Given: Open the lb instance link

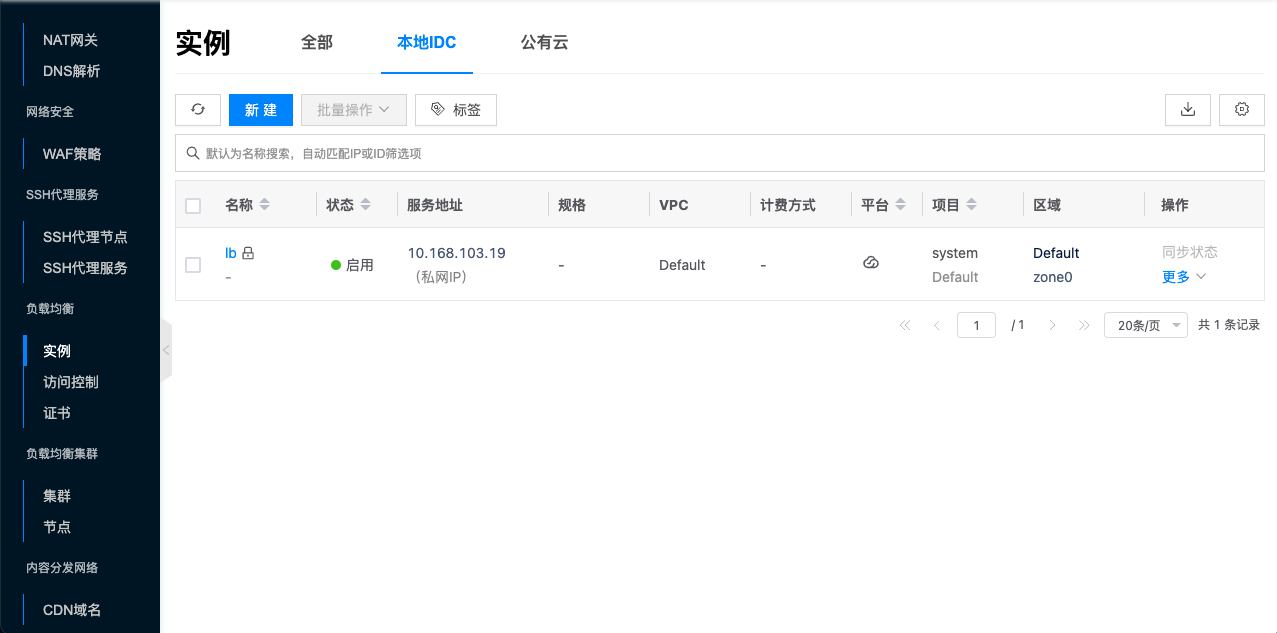Looking at the screenshot, I should (231, 253).
